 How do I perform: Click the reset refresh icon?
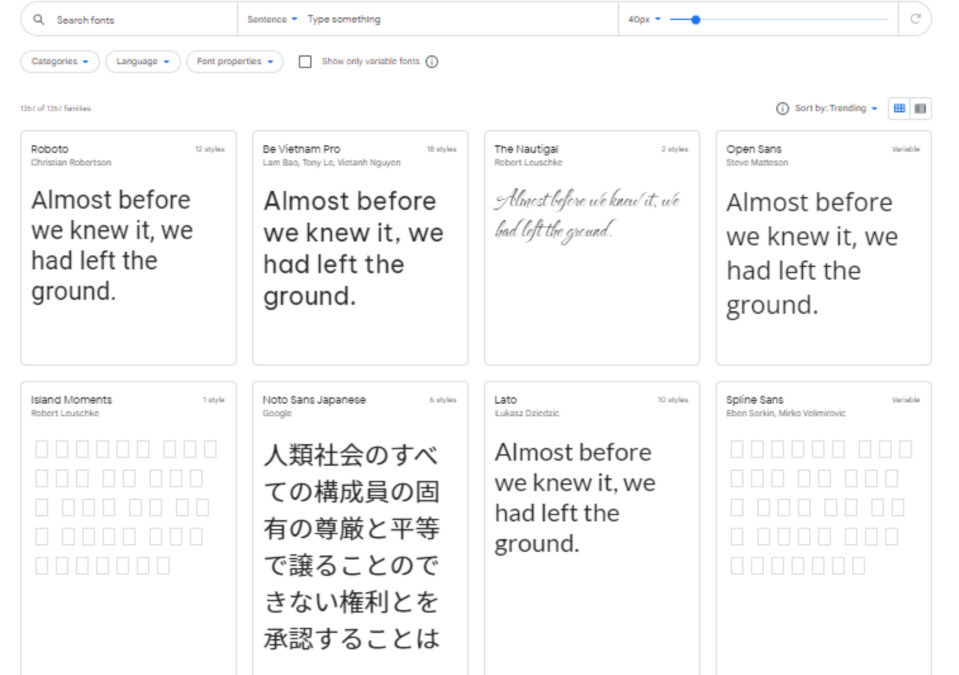915,19
